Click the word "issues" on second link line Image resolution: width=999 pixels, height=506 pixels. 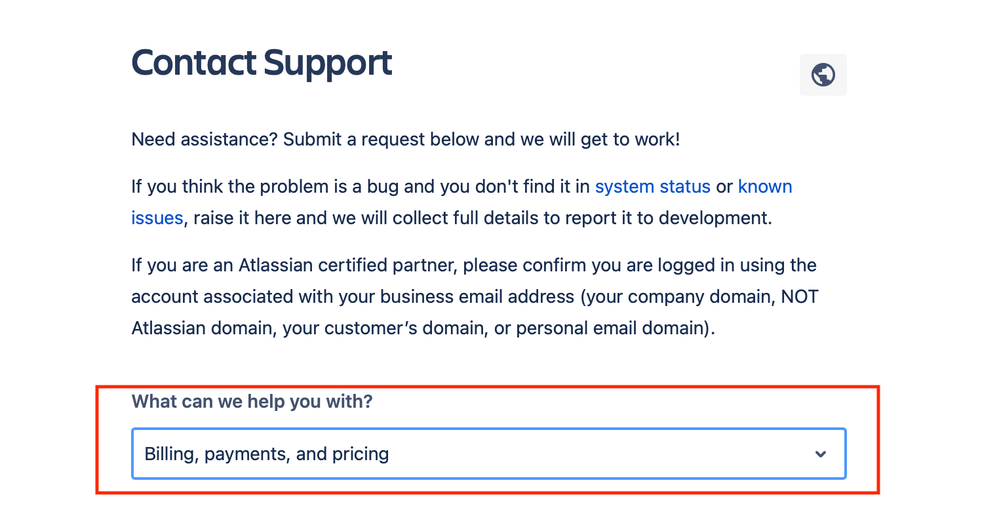(x=157, y=218)
